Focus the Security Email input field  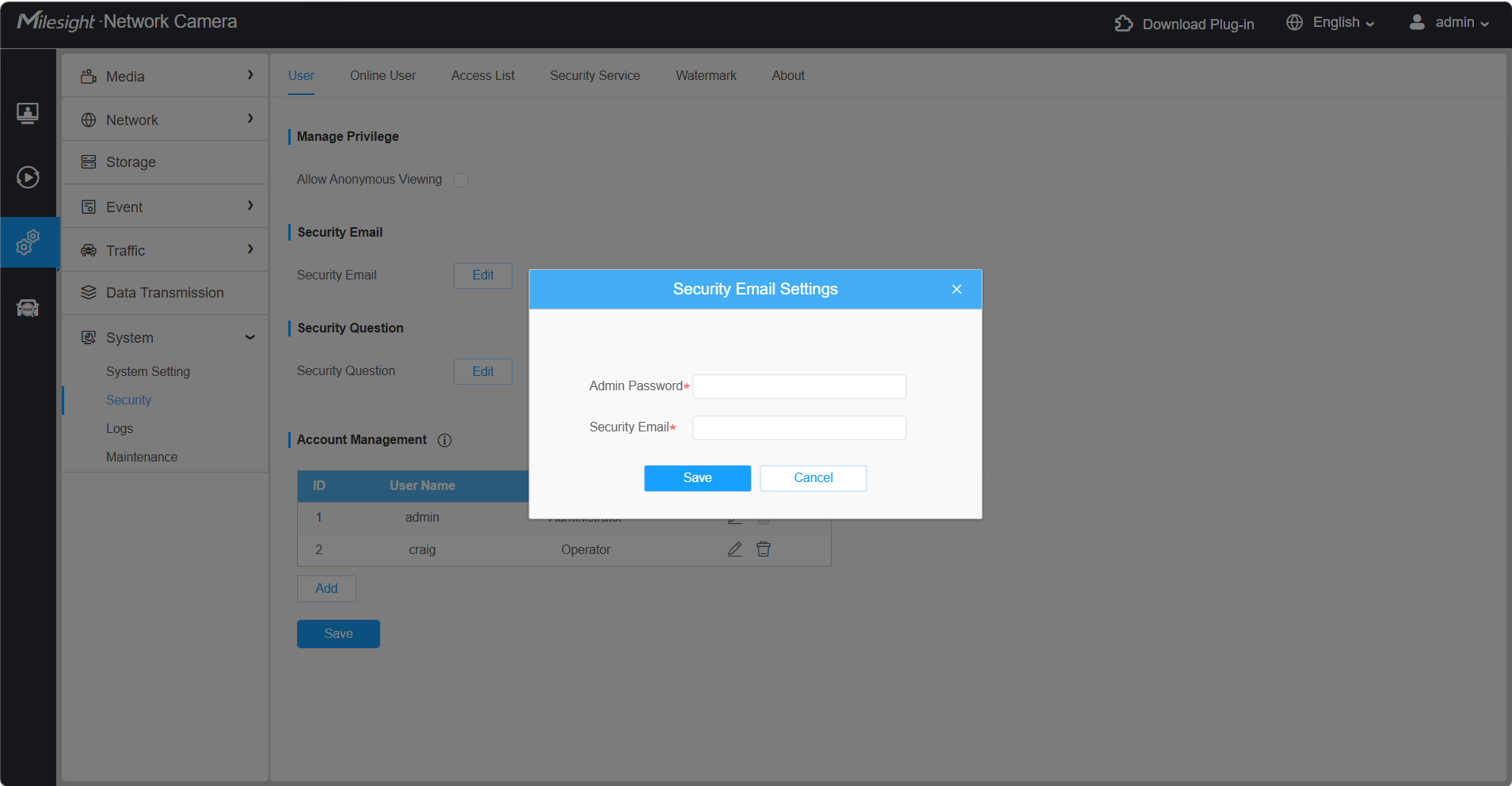799,427
